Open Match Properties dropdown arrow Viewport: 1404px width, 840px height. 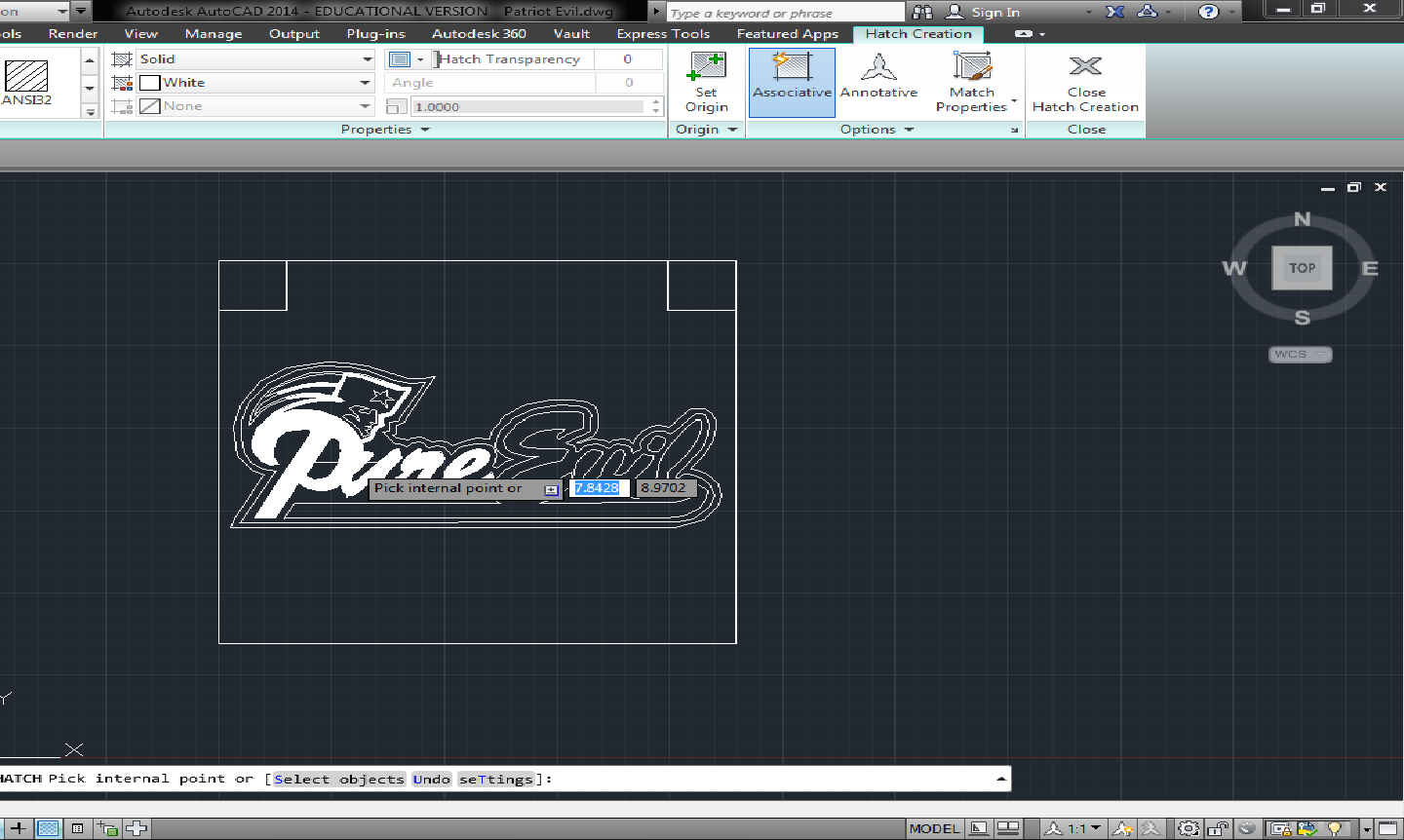tap(1014, 100)
